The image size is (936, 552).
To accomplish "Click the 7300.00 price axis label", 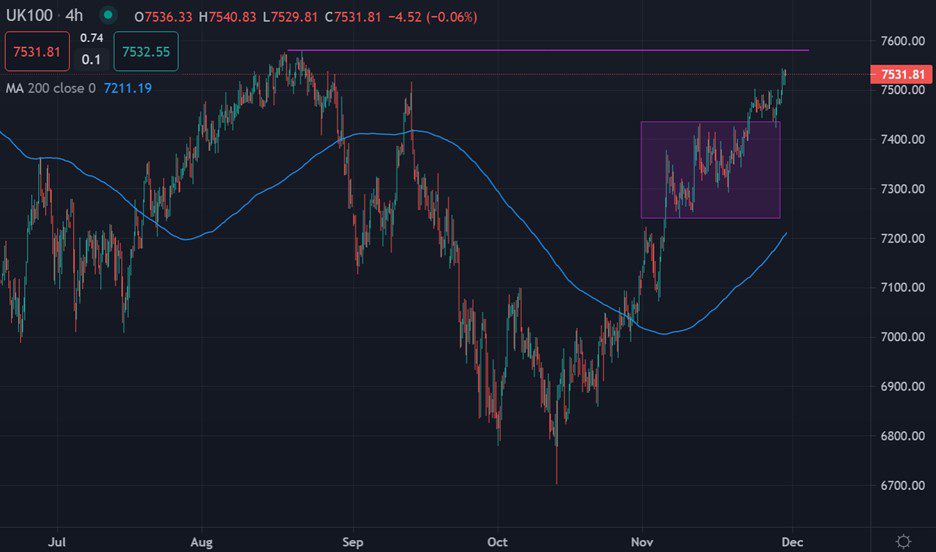I will 903,189.
